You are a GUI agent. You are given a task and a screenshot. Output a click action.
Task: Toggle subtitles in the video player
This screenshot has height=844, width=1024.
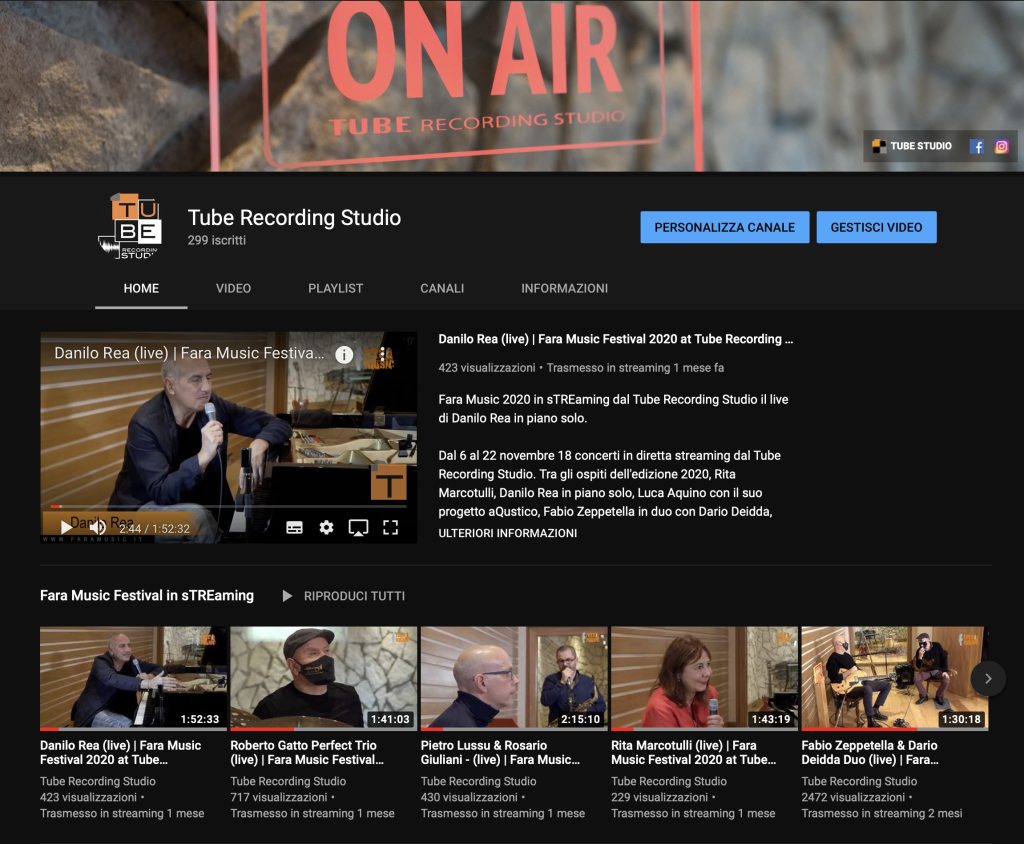pyautogui.click(x=295, y=528)
